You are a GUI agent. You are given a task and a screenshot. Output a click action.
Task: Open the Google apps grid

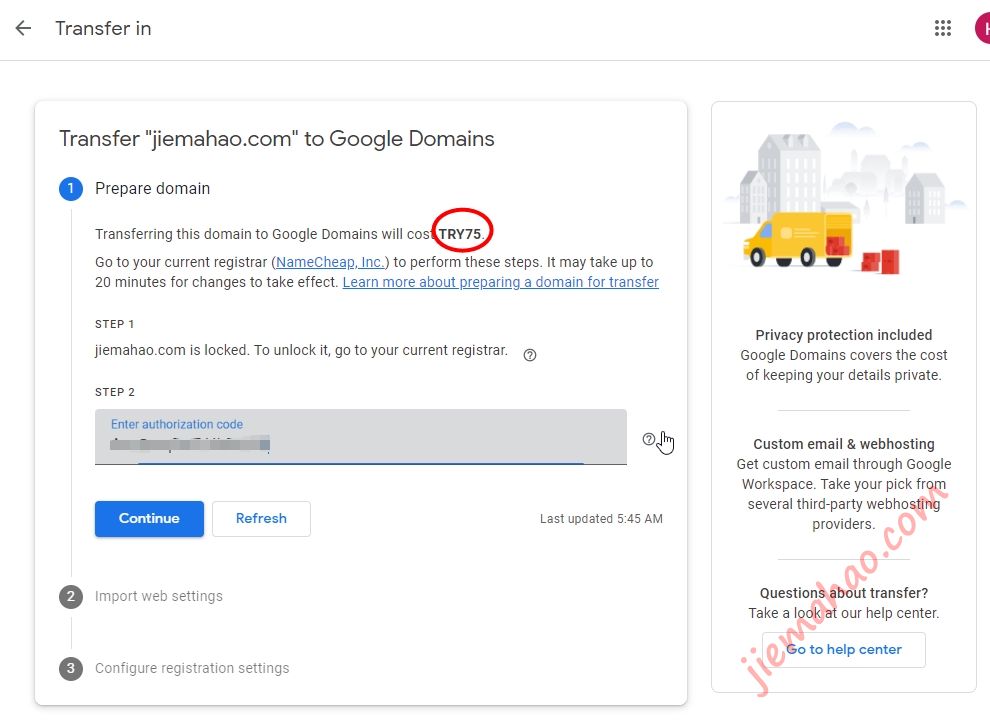(x=942, y=28)
